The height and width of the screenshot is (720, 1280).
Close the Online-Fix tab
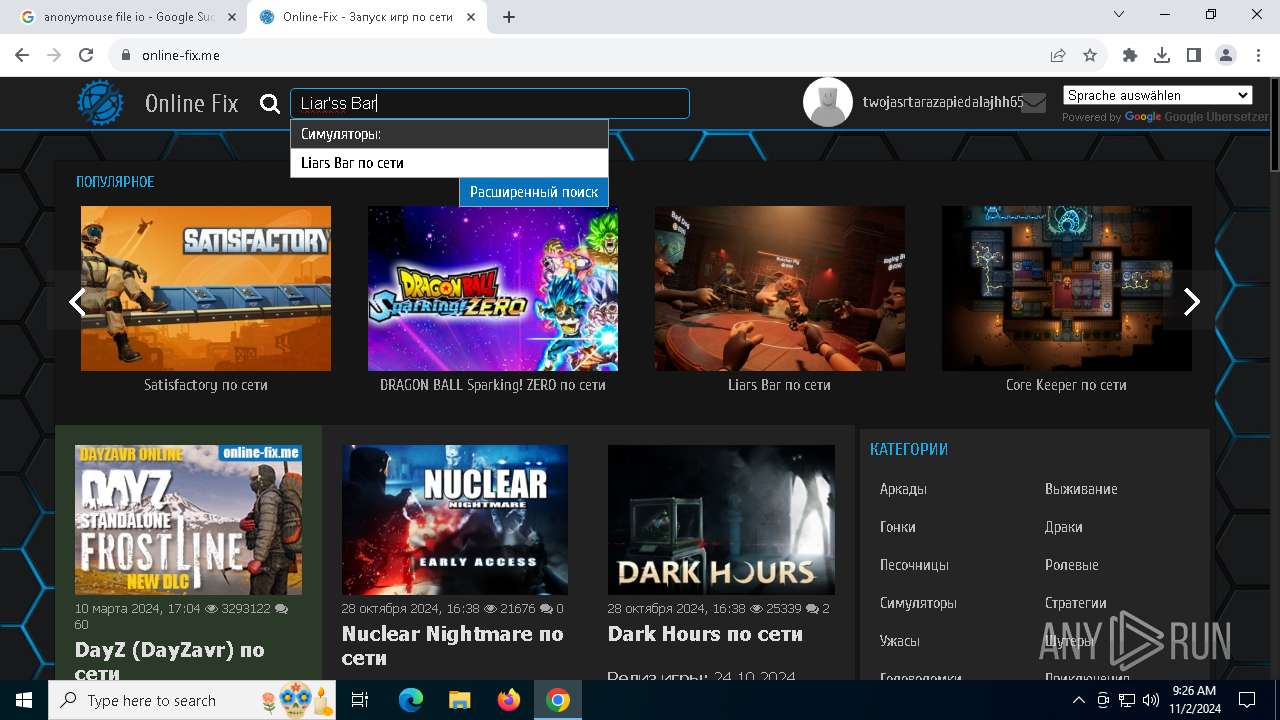(x=471, y=17)
